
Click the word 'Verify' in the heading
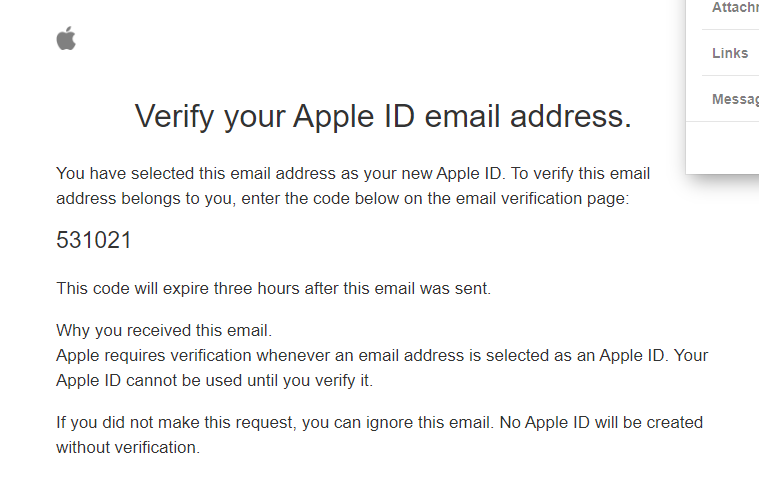pos(174,117)
